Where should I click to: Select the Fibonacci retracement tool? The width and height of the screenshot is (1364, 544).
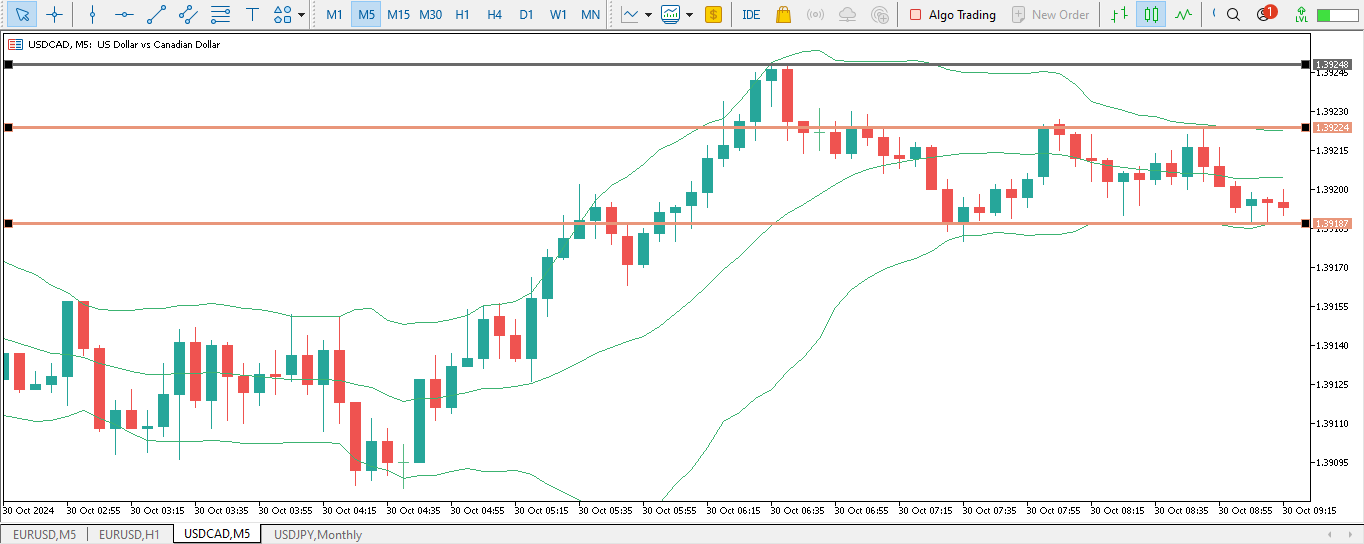pyautogui.click(x=220, y=15)
